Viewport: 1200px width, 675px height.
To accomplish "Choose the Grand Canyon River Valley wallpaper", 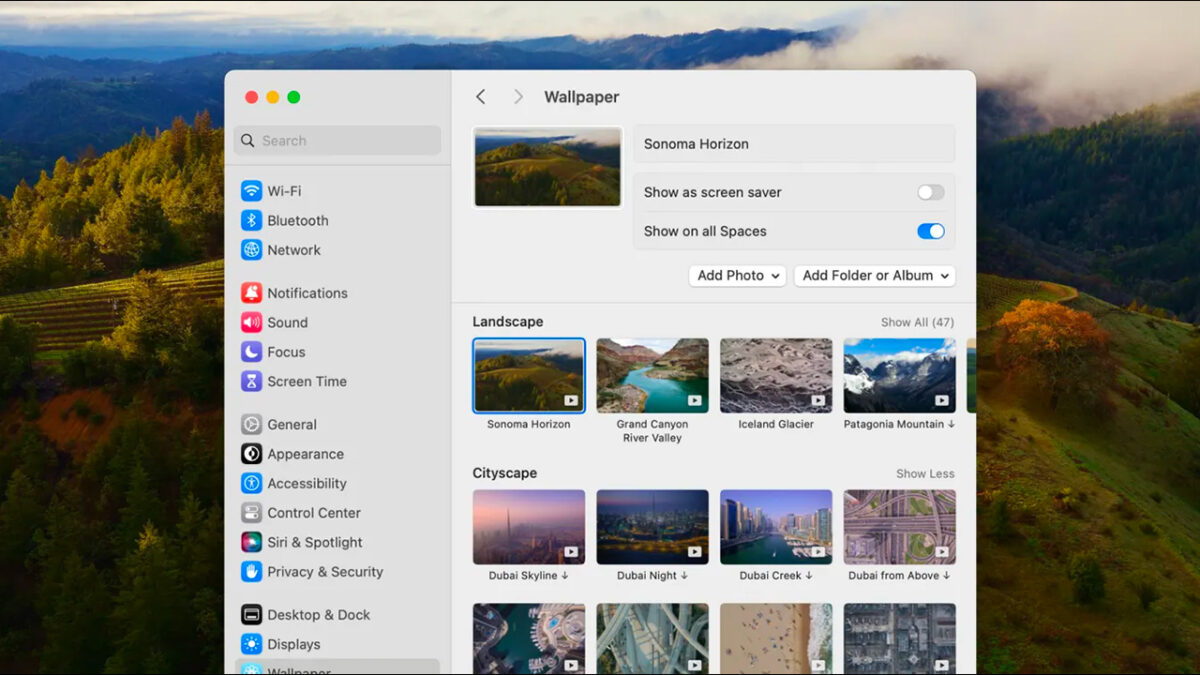I will pyautogui.click(x=652, y=374).
